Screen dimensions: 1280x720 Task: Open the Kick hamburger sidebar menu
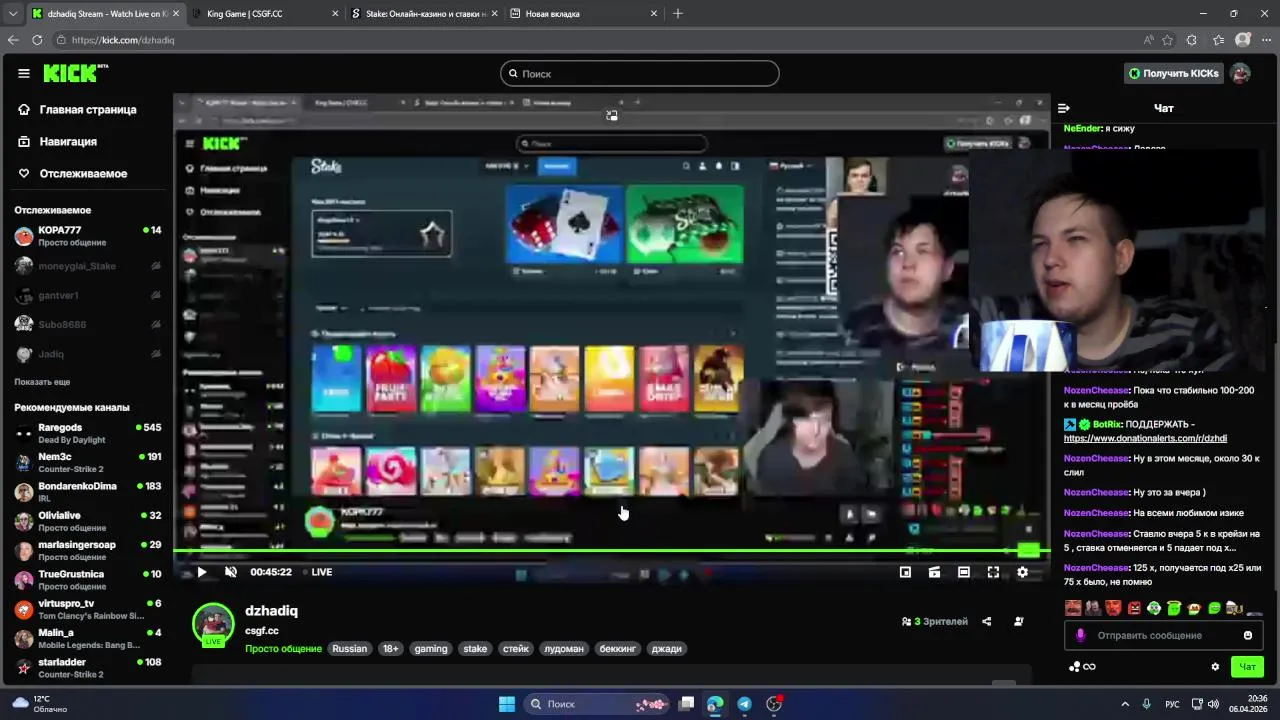coord(24,73)
